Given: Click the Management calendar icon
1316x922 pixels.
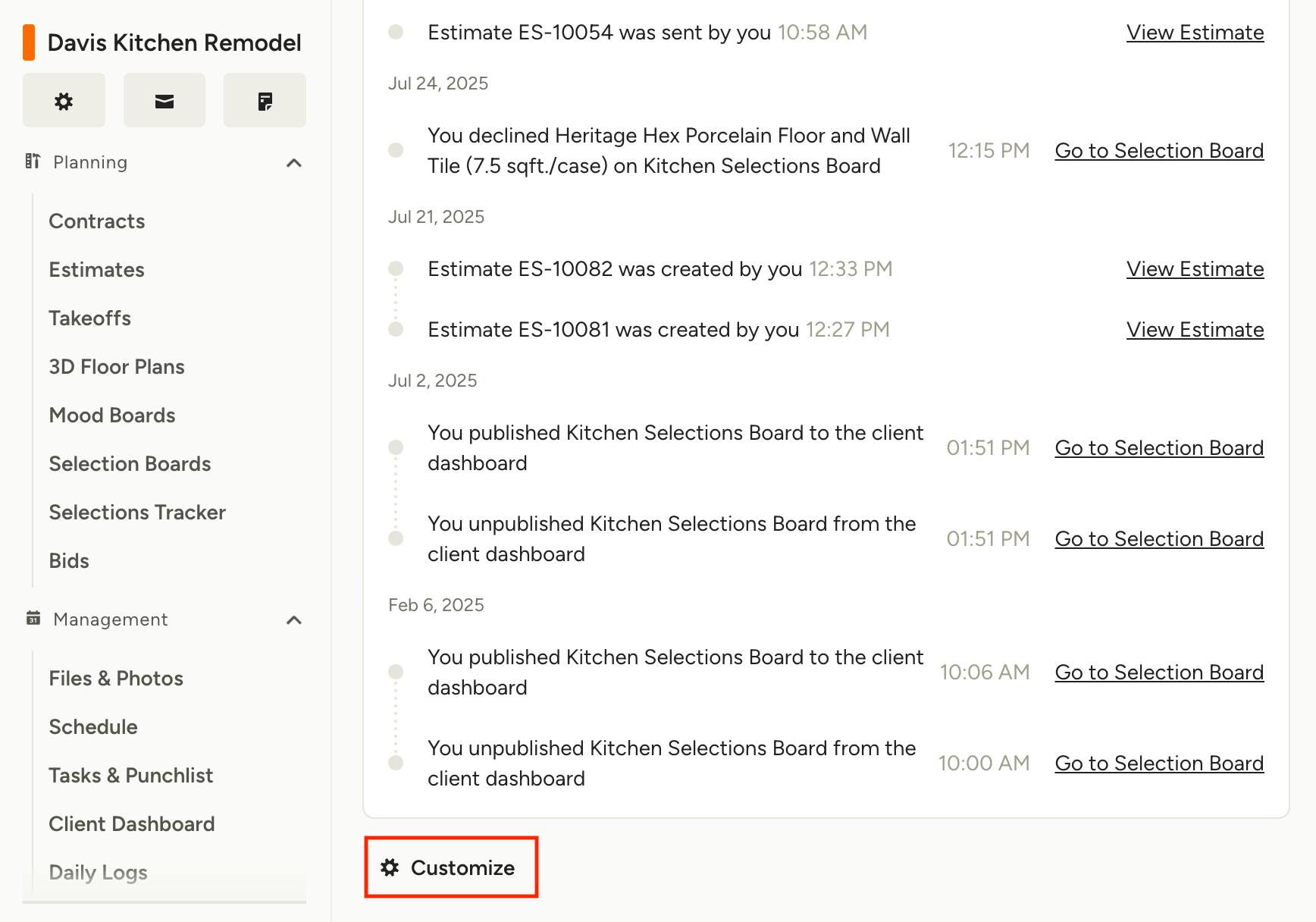Looking at the screenshot, I should click(x=33, y=619).
